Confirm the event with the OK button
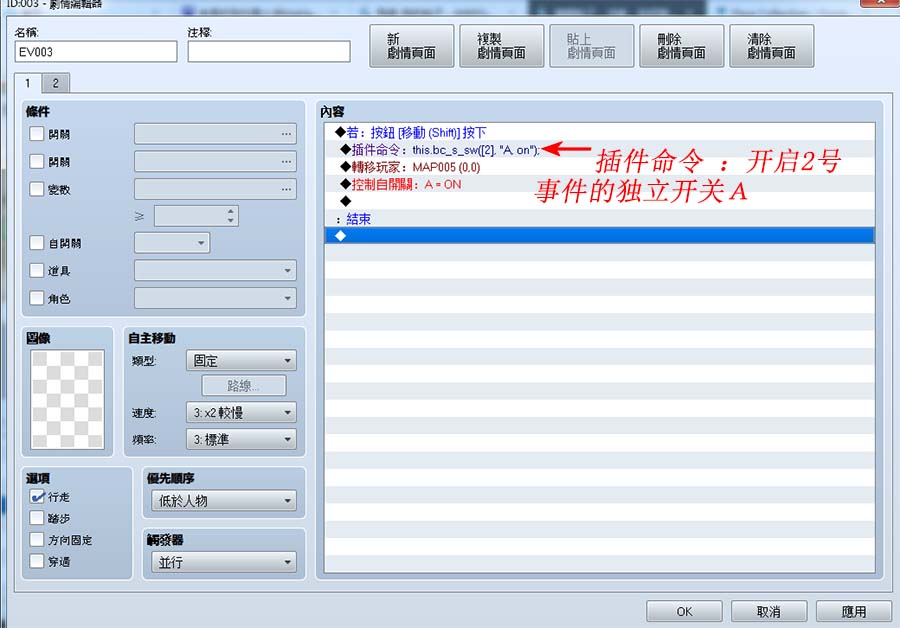The height and width of the screenshot is (628, 900). (x=684, y=611)
